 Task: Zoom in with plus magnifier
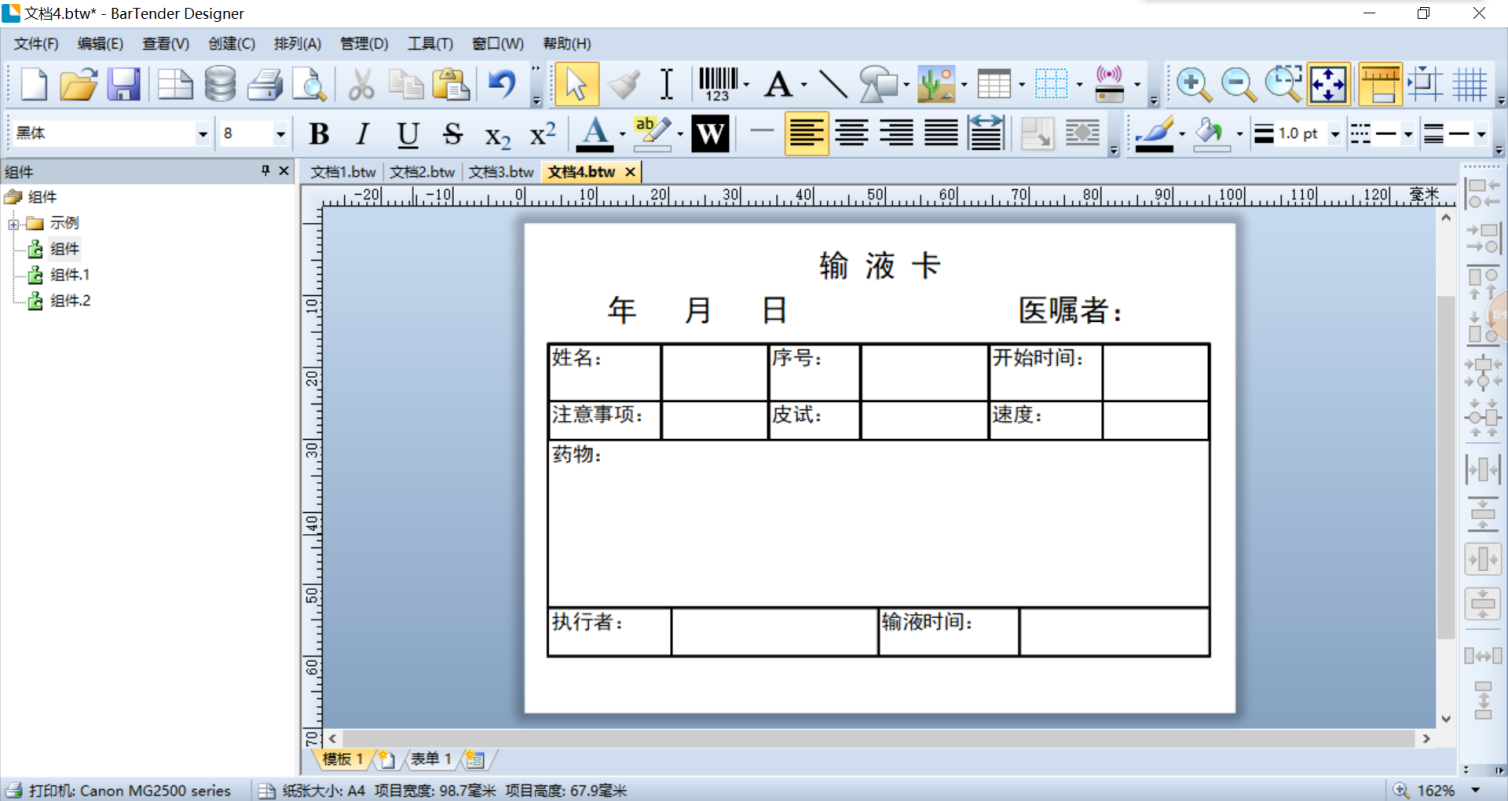[x=1193, y=84]
